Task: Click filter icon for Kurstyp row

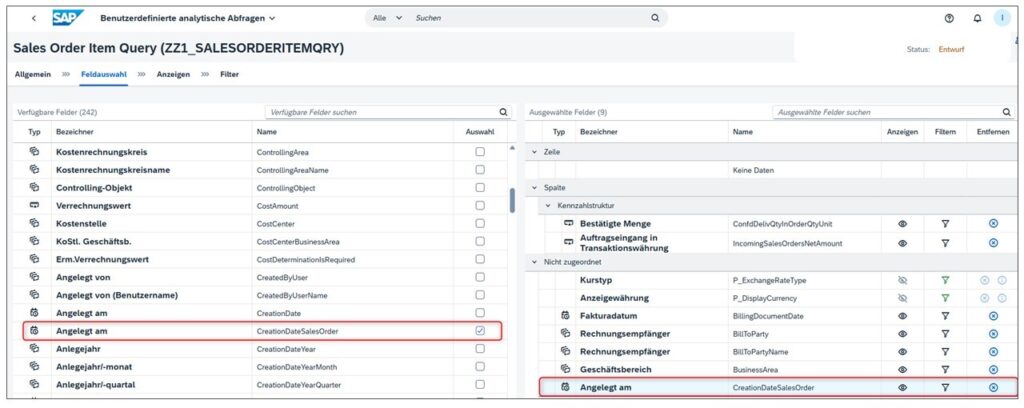Action: [x=945, y=280]
